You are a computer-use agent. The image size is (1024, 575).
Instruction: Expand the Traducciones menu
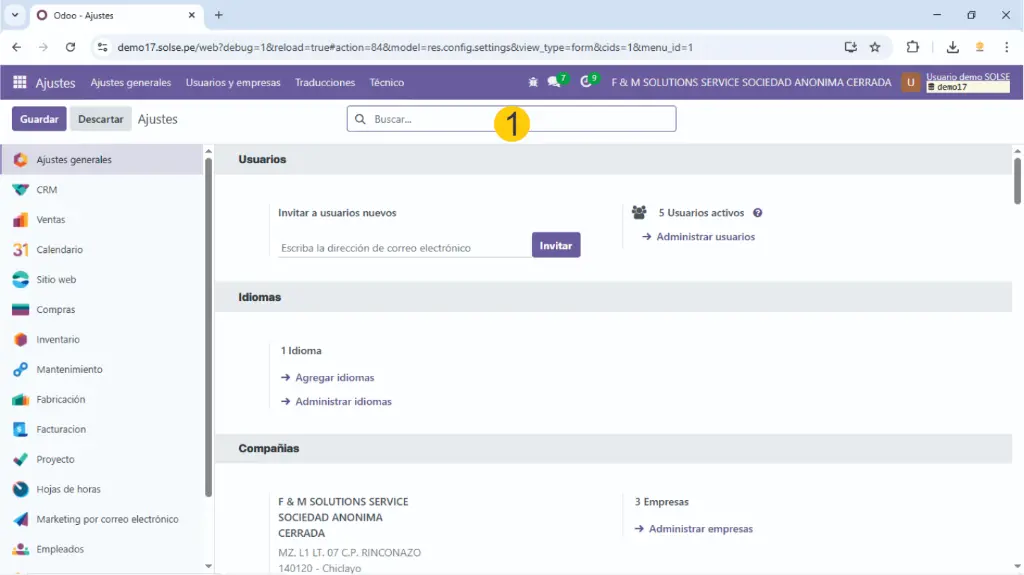pos(325,83)
